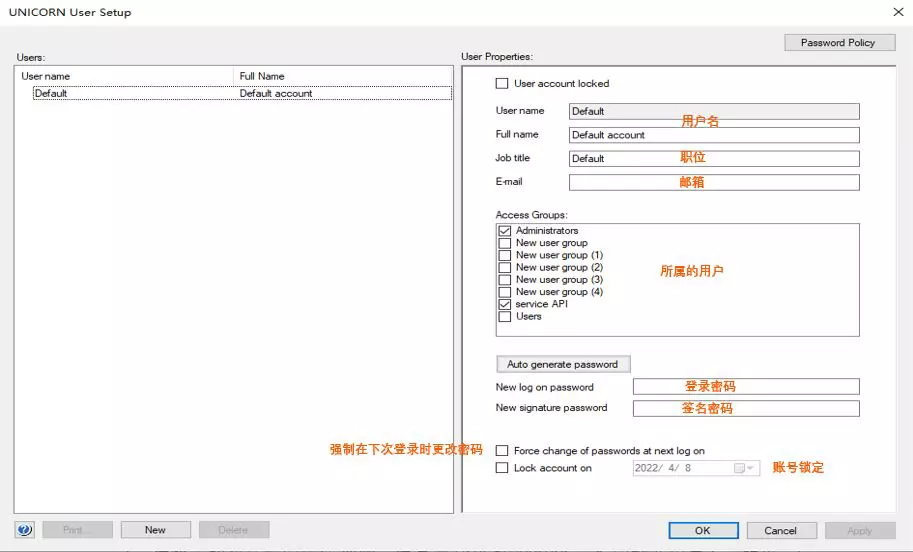Toggle the Lock account on checkbox

tap(502, 468)
